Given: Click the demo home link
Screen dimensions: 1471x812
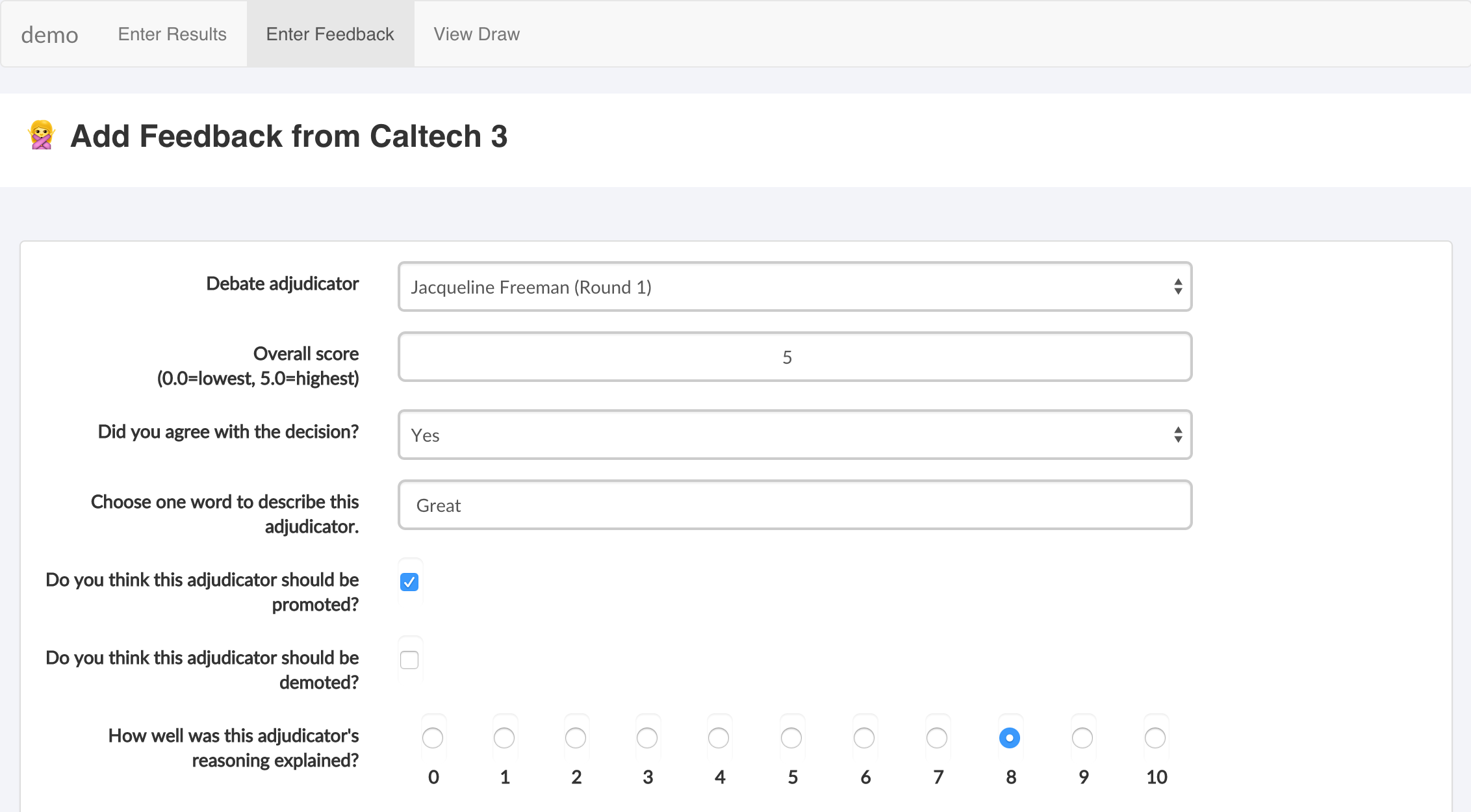Looking at the screenshot, I should [49, 34].
